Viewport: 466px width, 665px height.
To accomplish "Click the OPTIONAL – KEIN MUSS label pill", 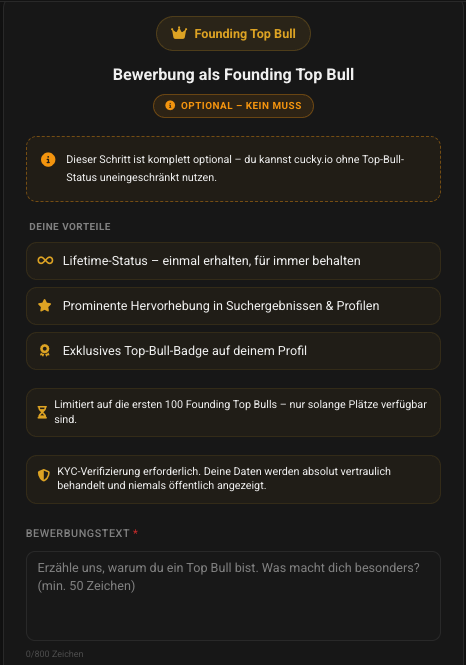I will pos(233,106).
